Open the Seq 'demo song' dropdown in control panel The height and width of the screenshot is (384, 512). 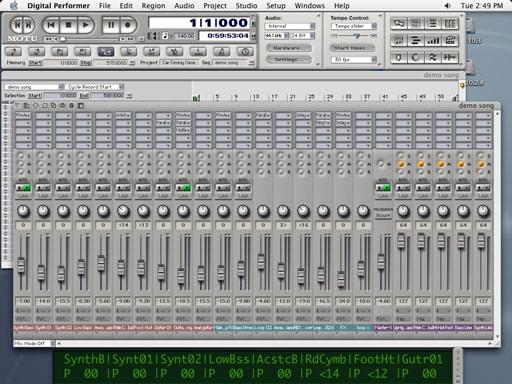(233, 62)
